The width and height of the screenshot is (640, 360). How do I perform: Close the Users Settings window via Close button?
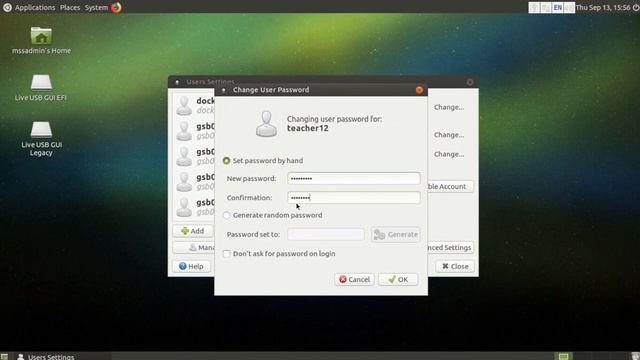coord(455,267)
